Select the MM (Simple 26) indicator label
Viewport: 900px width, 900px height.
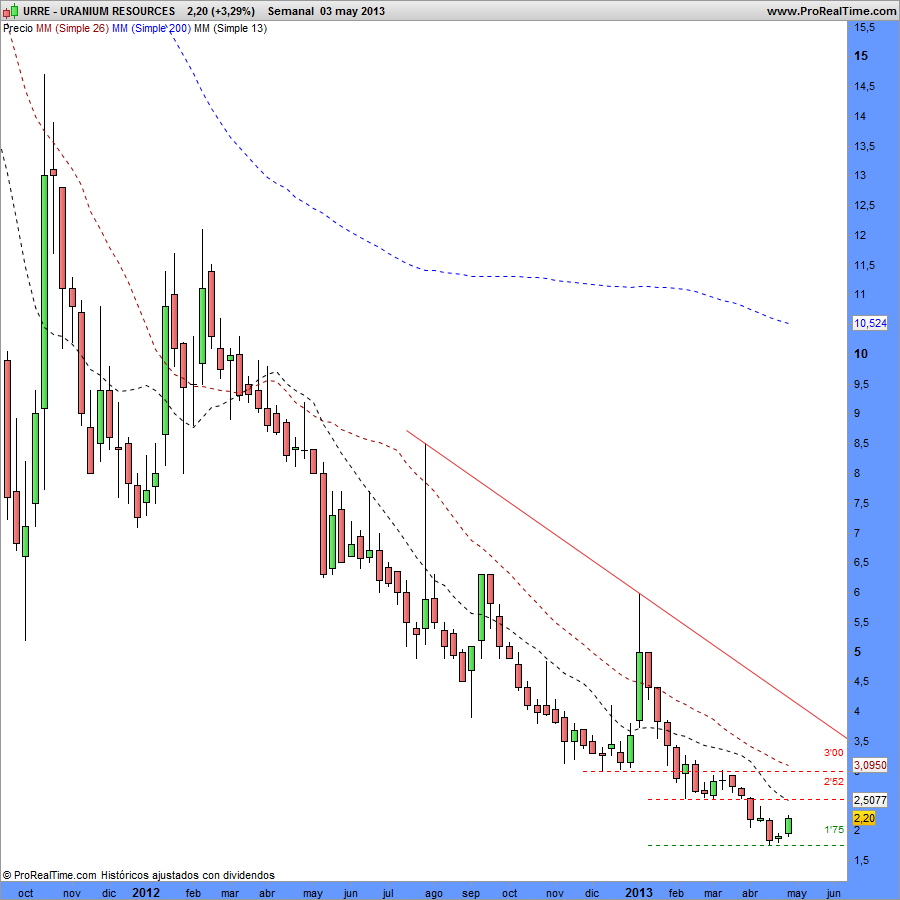(72, 28)
